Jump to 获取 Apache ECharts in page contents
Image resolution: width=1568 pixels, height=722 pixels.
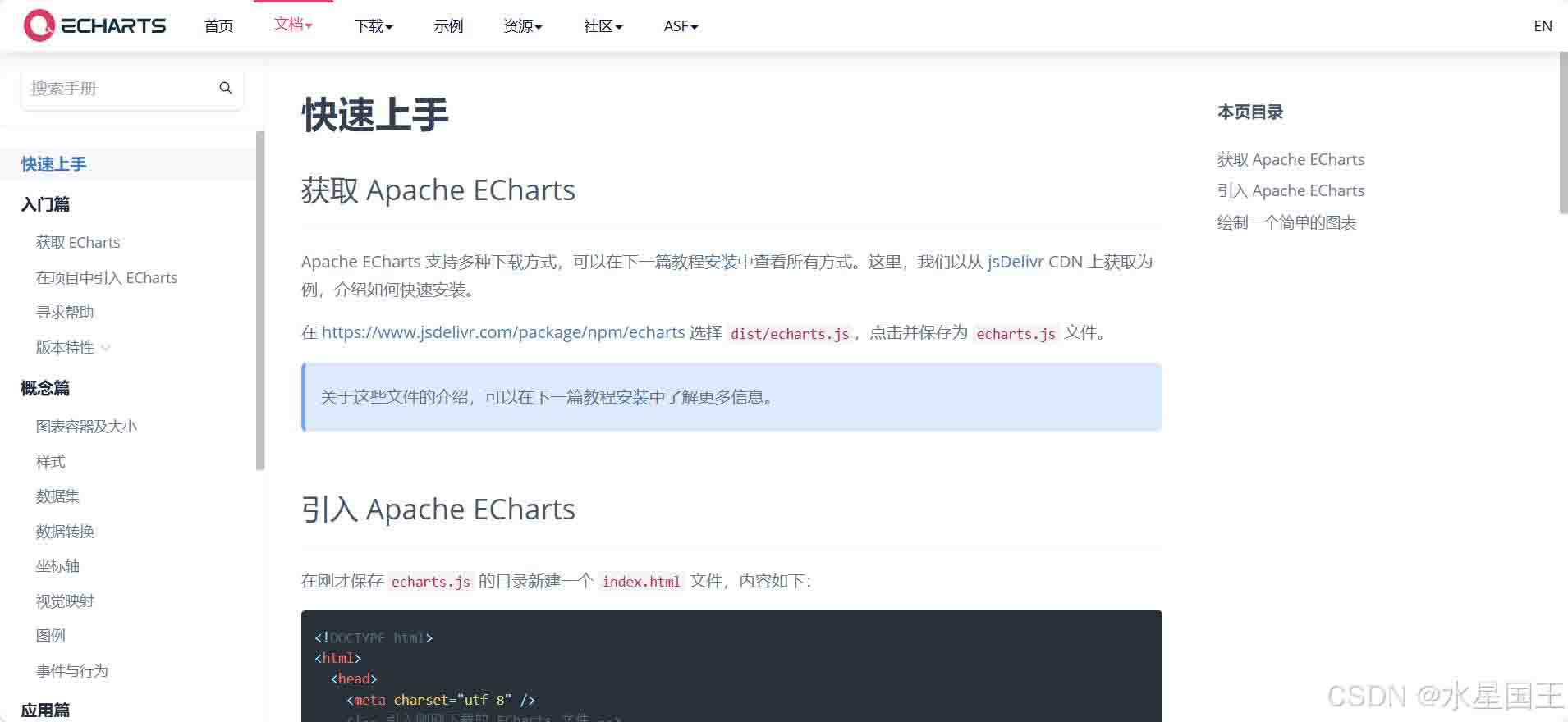(1291, 159)
